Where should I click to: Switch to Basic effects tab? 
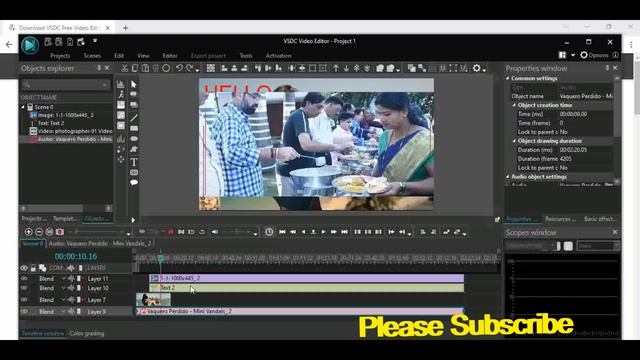coord(600,219)
